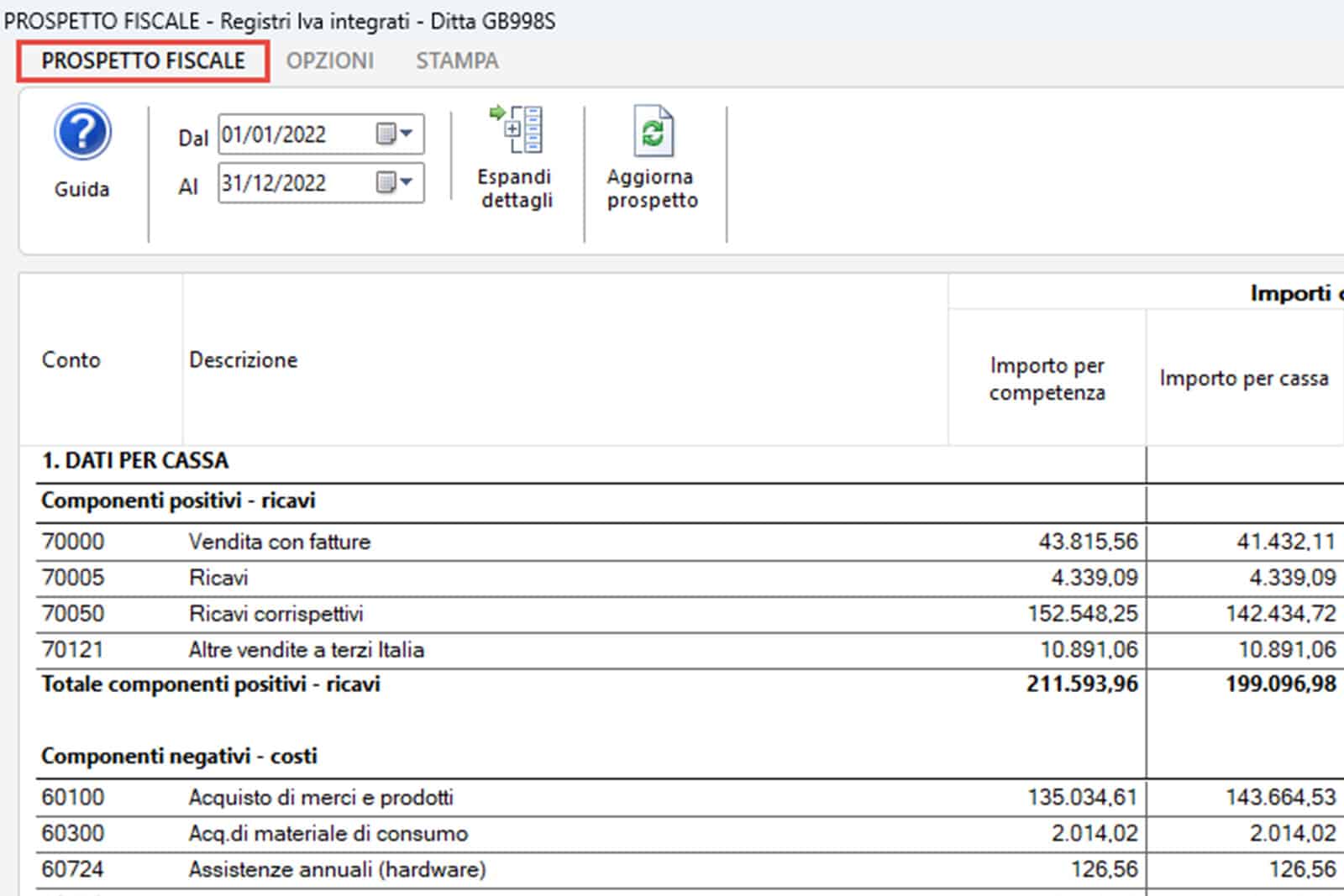Image resolution: width=1344 pixels, height=896 pixels.
Task: Click the Conto column header
Action: [x=71, y=359]
